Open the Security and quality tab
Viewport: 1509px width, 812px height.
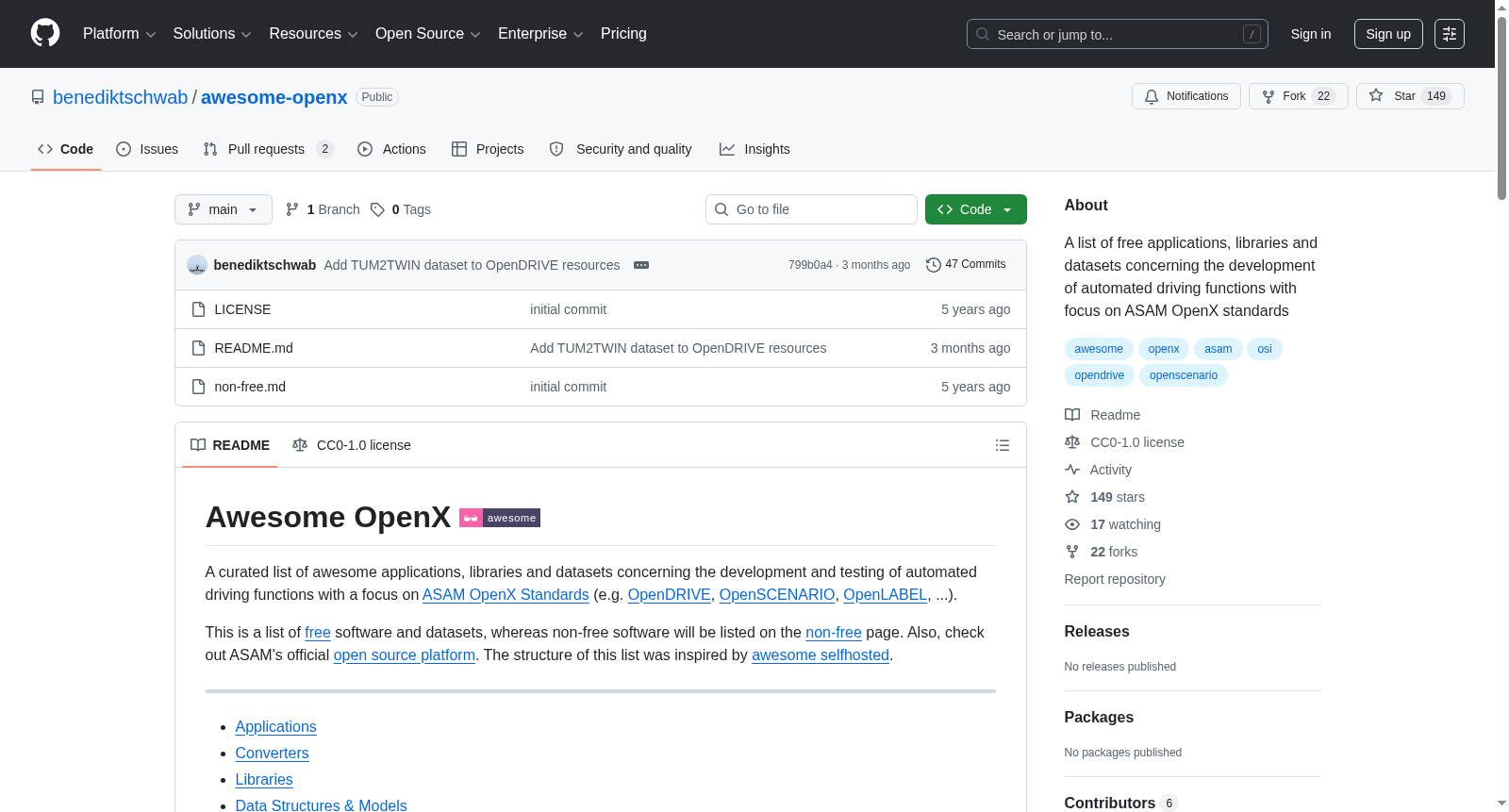(621, 149)
